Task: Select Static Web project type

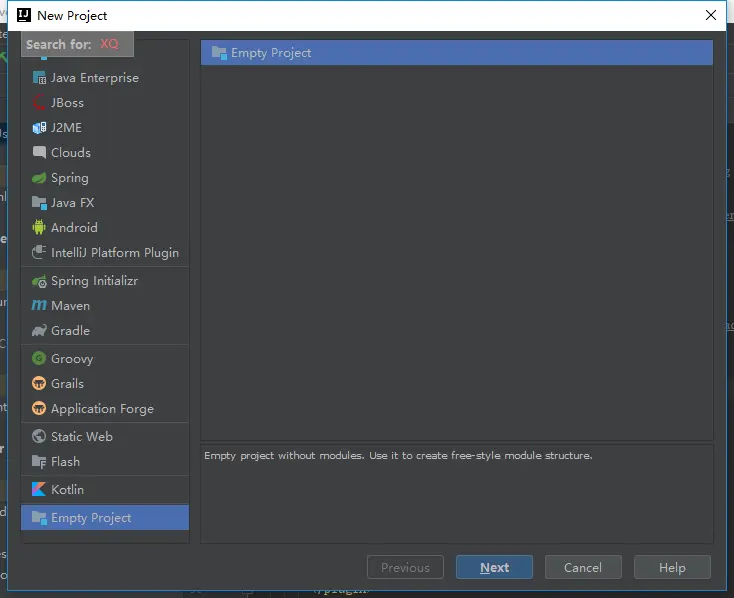Action: click(x=105, y=436)
